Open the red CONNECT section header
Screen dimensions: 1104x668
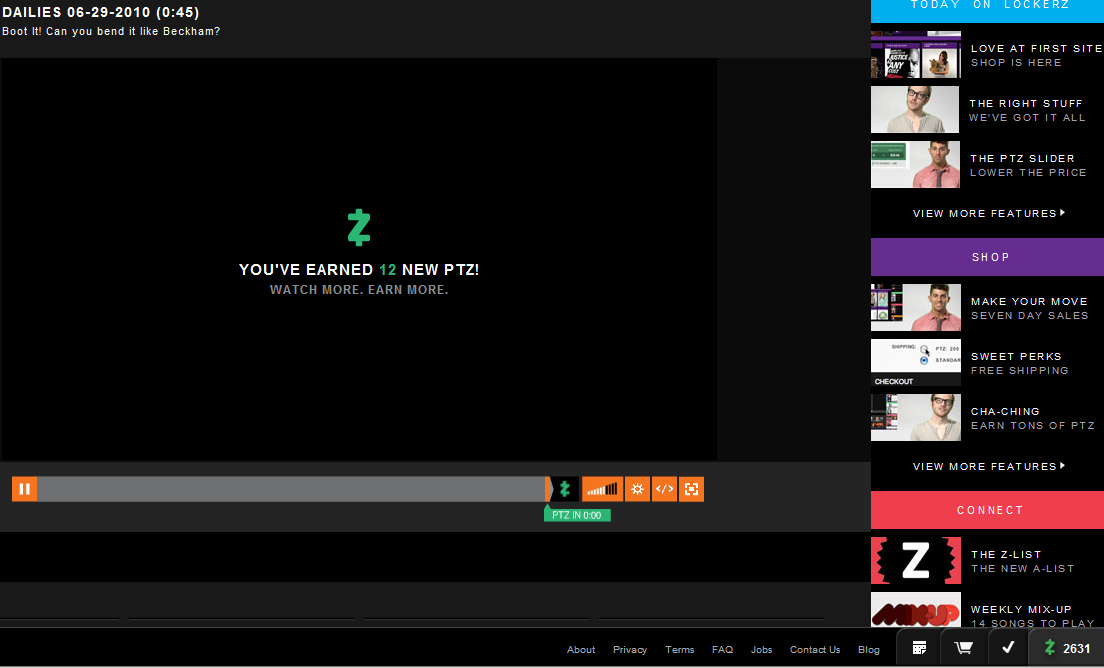tap(987, 510)
